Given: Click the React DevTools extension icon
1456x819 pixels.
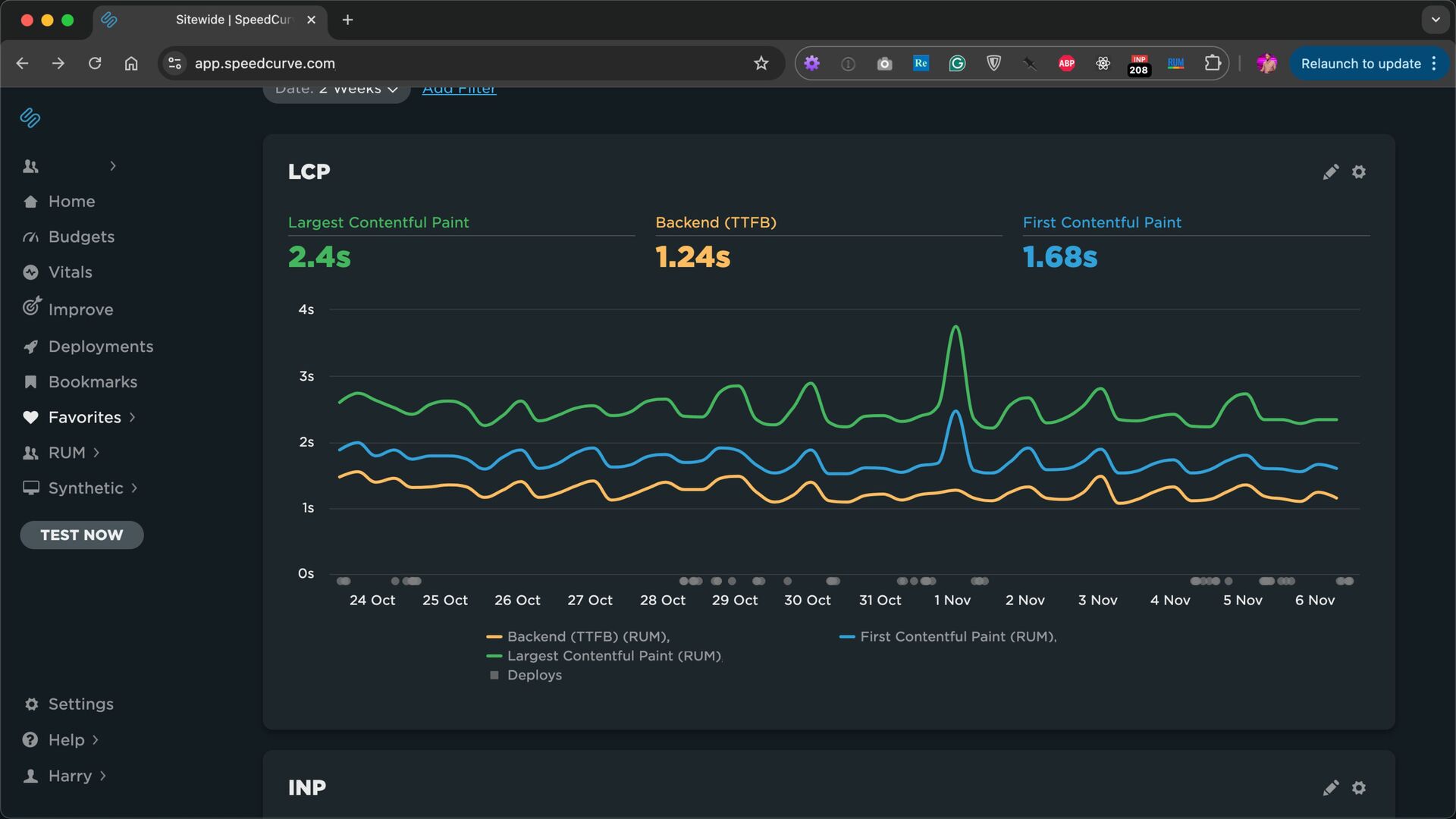Looking at the screenshot, I should 1103,64.
